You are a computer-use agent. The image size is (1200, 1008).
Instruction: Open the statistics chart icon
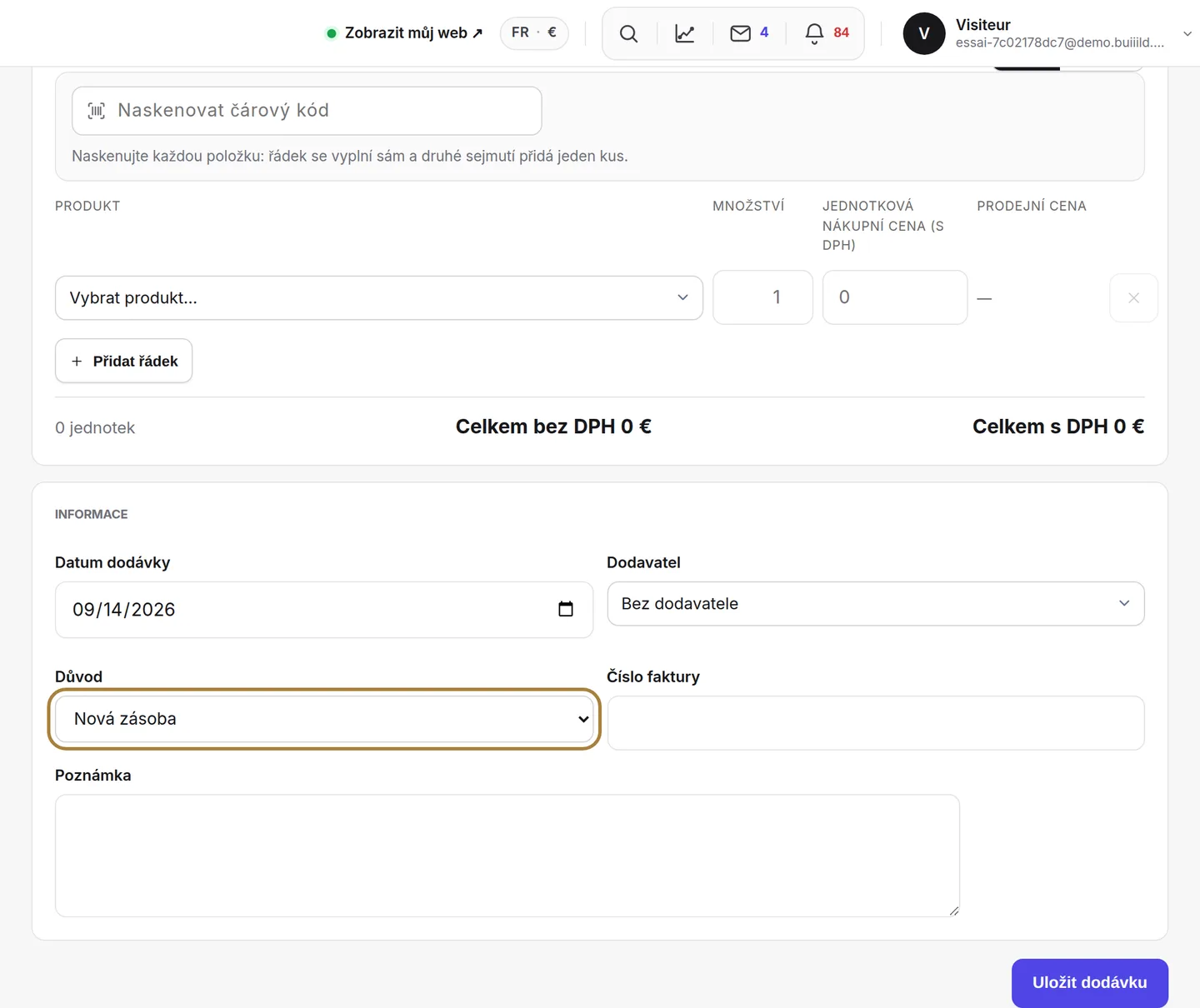(x=684, y=33)
